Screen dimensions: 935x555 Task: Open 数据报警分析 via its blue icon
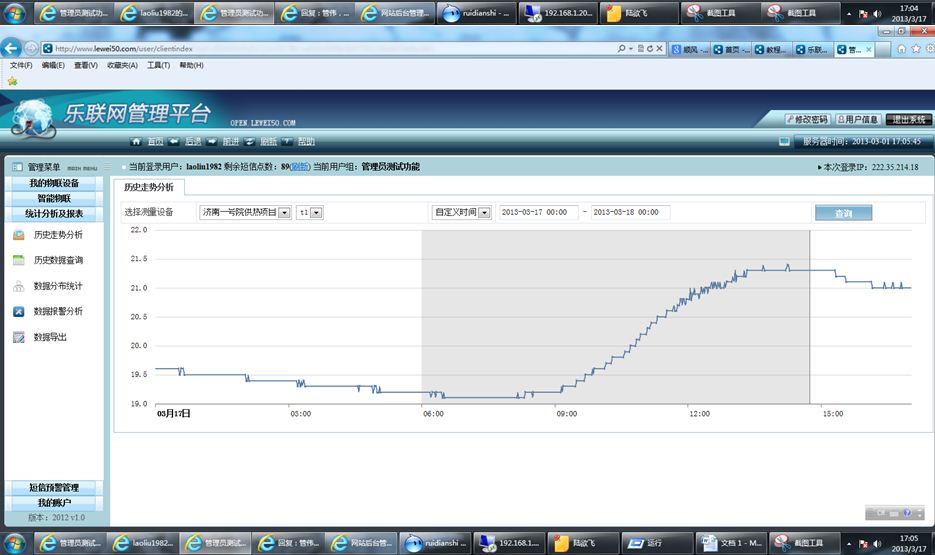[19, 312]
